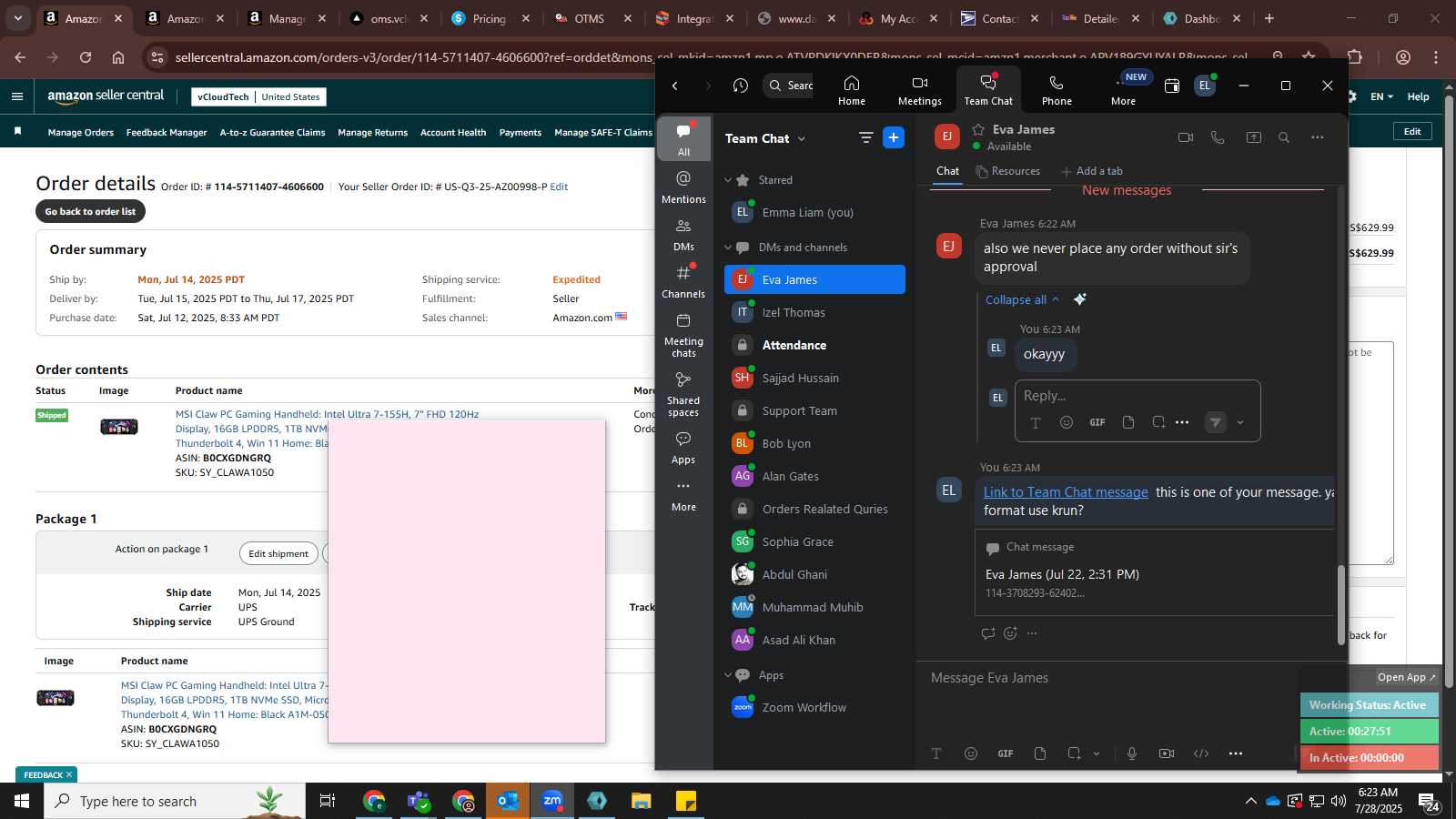The width and height of the screenshot is (1456, 819).
Task: Click the More ellipsis in Zoom sidebar
Action: [683, 495]
